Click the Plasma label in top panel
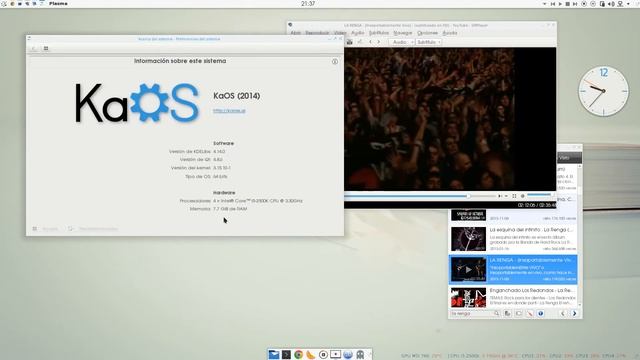640x360 pixels. point(58,3)
